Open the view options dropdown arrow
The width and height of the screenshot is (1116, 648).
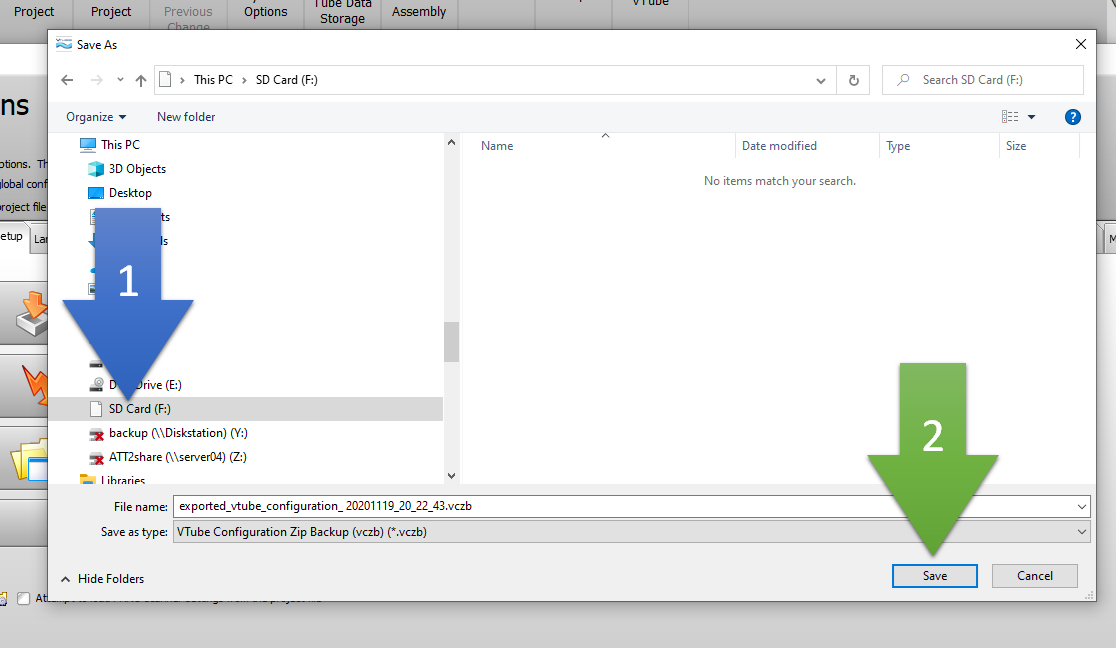[1032, 117]
